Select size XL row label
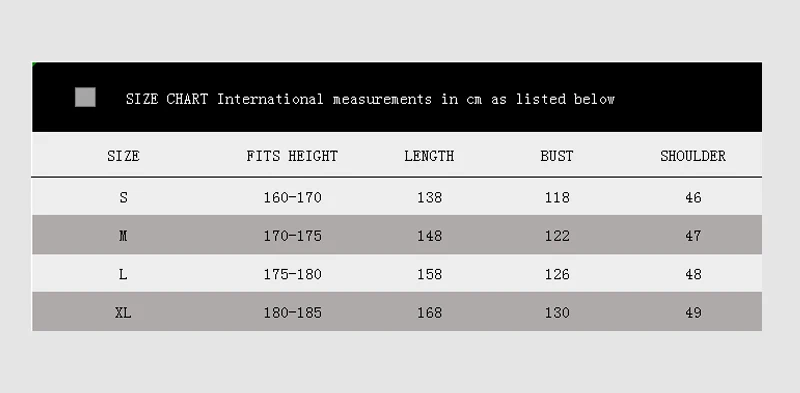 [x=123, y=312]
